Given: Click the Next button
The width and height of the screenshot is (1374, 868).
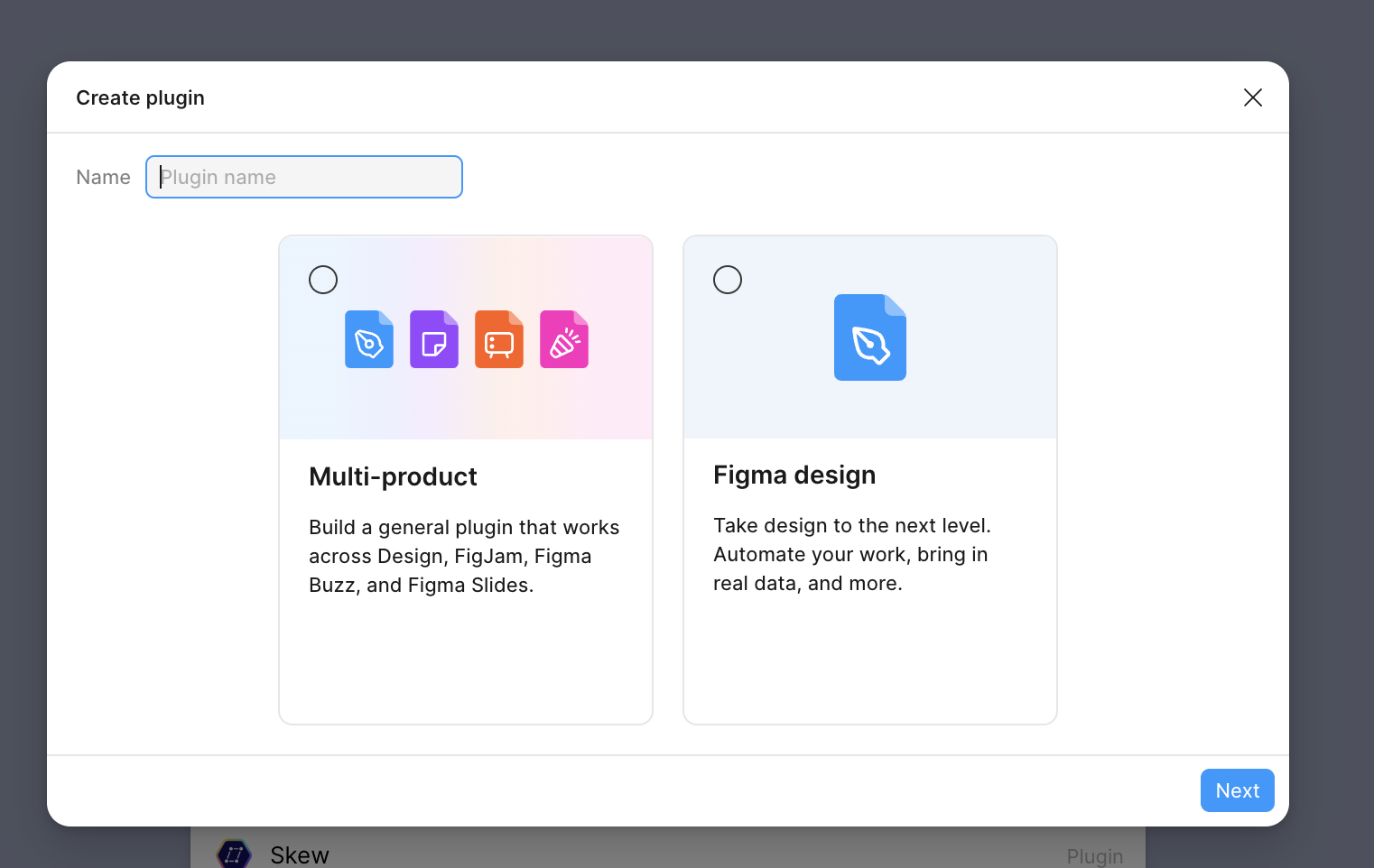Looking at the screenshot, I should coord(1237,790).
